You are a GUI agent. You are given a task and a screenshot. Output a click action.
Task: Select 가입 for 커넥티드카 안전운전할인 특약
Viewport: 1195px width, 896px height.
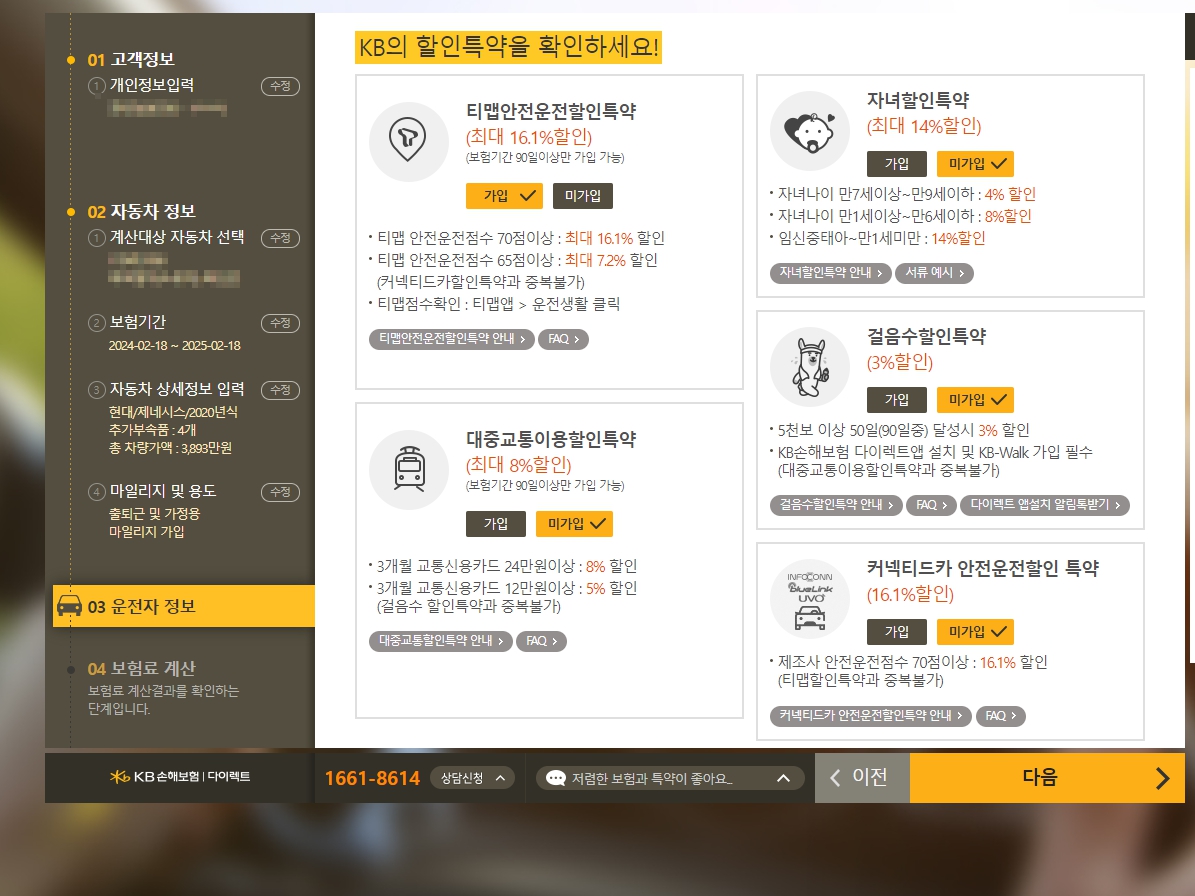897,632
